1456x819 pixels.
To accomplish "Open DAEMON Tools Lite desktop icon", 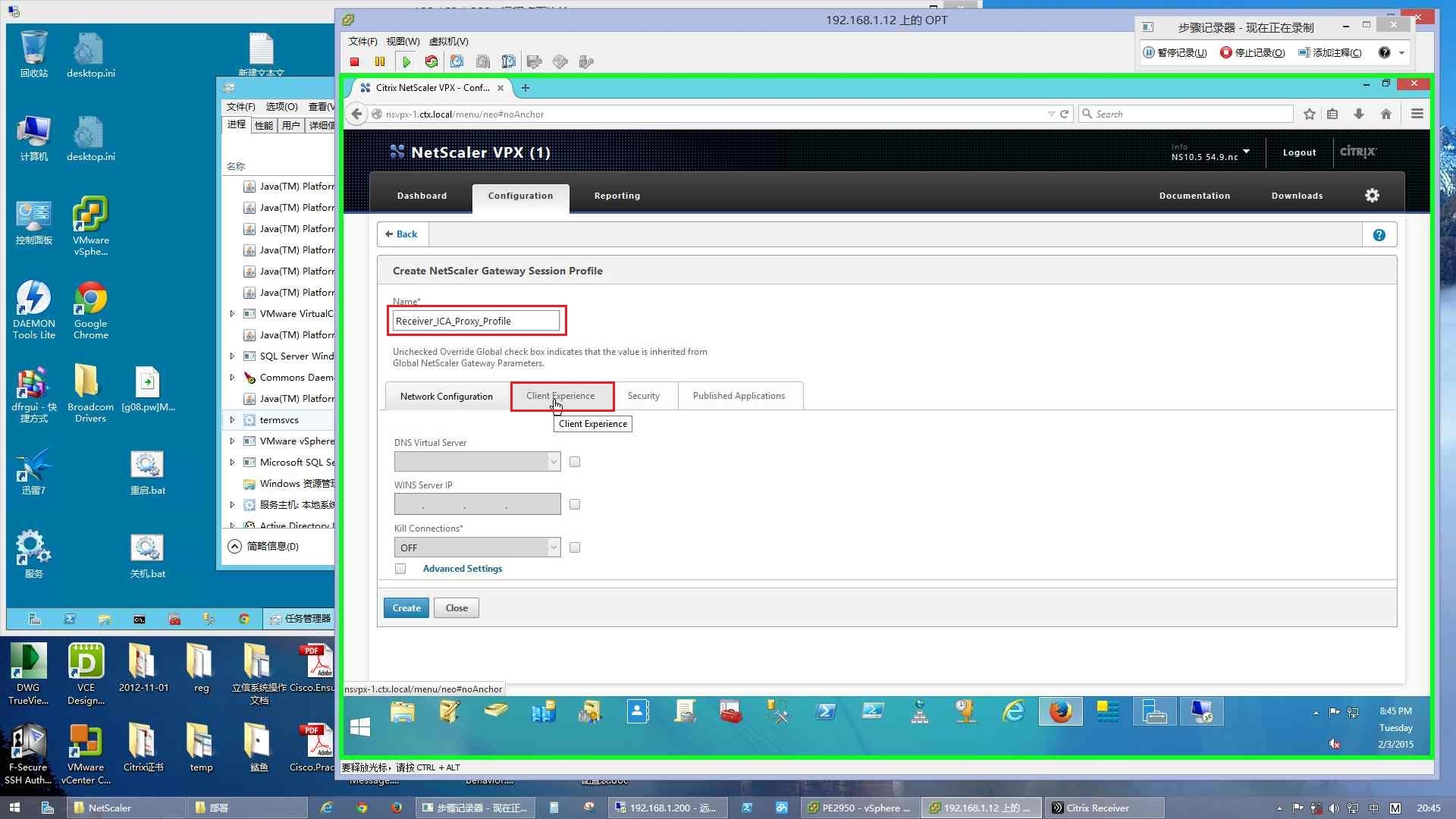I will pos(33,309).
